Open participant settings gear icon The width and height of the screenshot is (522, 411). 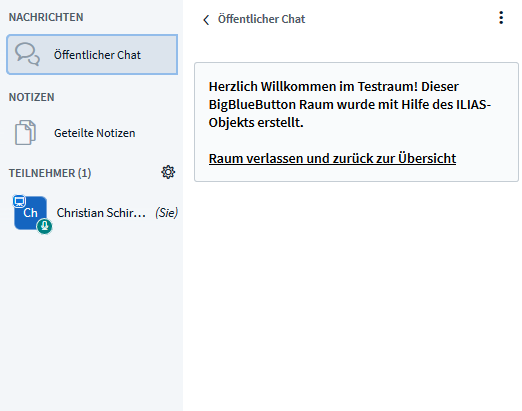(168, 172)
